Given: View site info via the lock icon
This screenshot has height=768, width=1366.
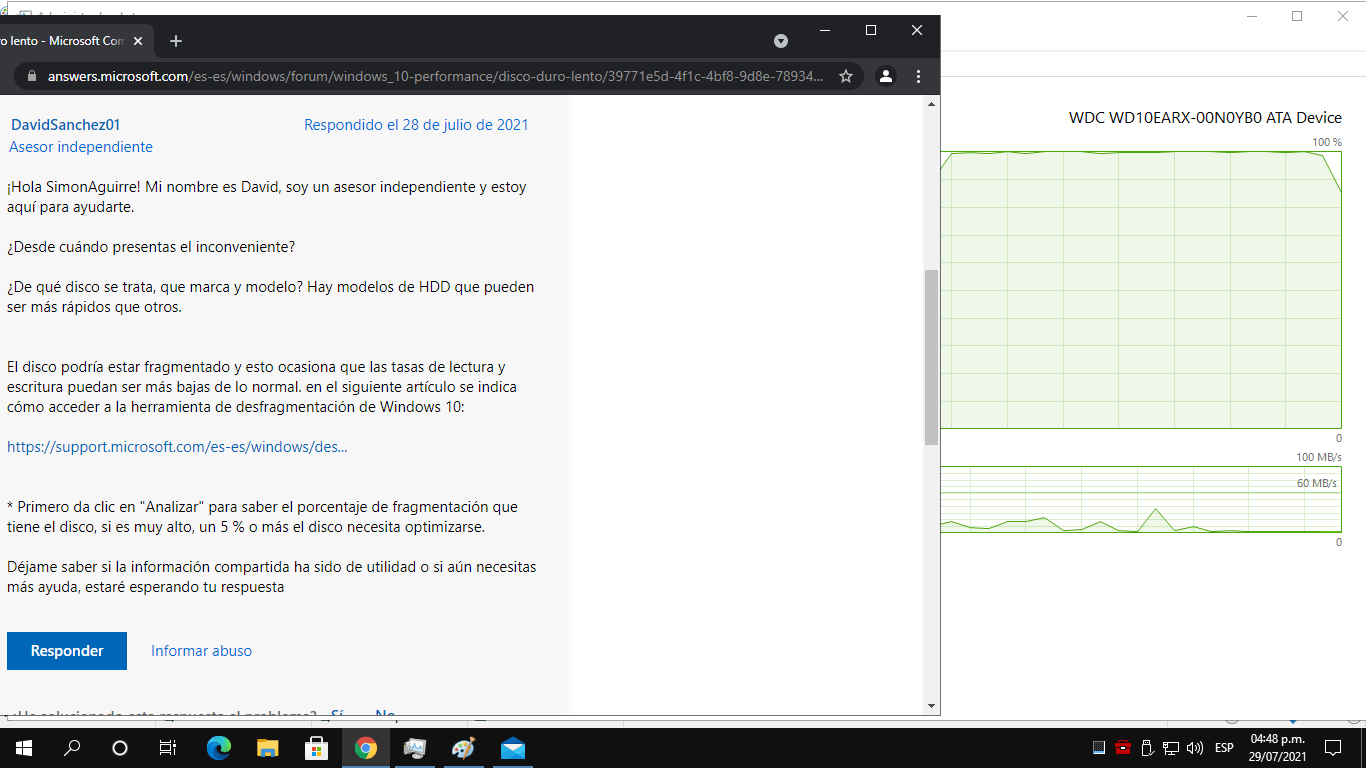Looking at the screenshot, I should 31,76.
